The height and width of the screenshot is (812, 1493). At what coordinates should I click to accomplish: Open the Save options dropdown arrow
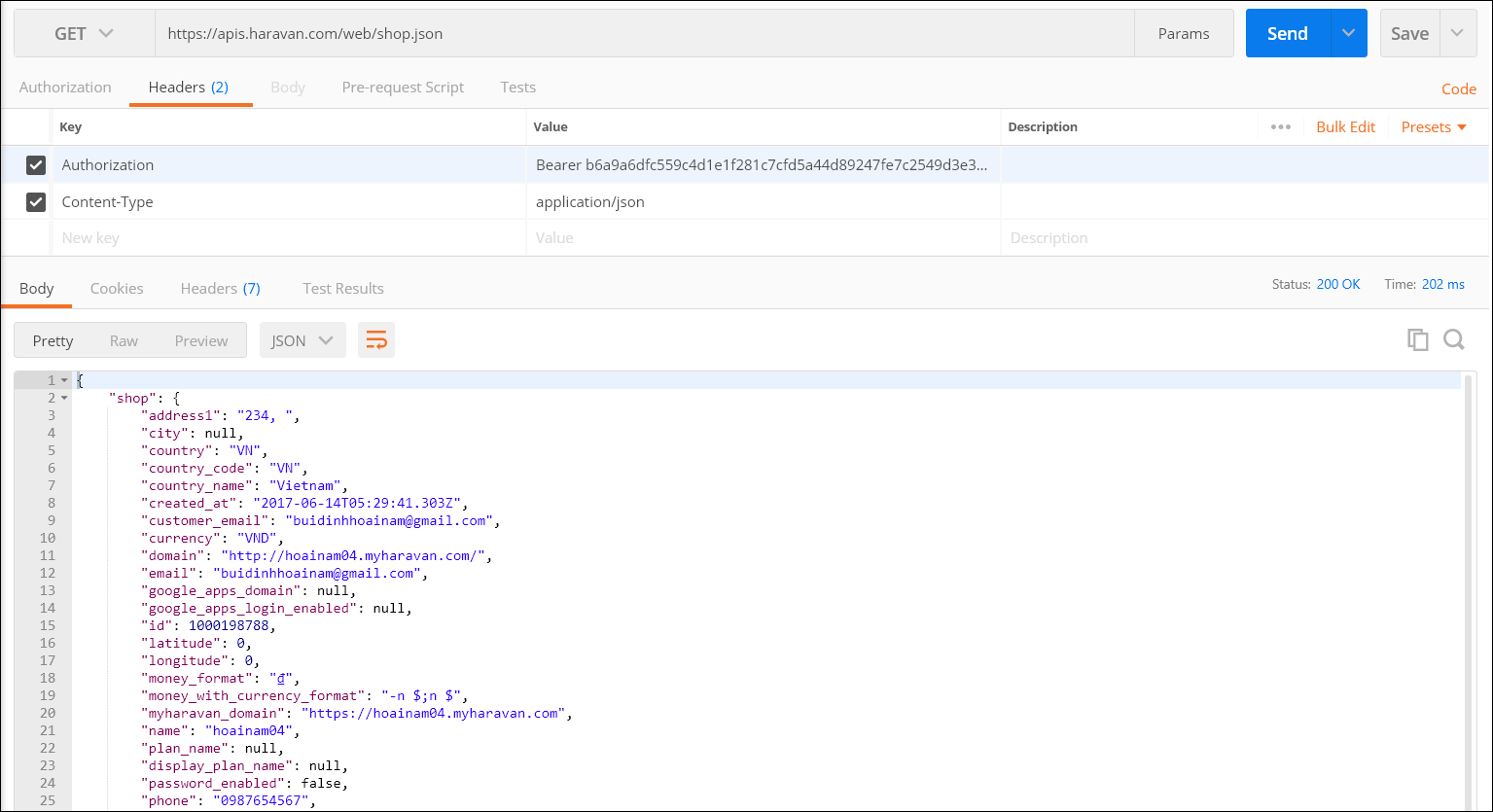(x=1457, y=34)
